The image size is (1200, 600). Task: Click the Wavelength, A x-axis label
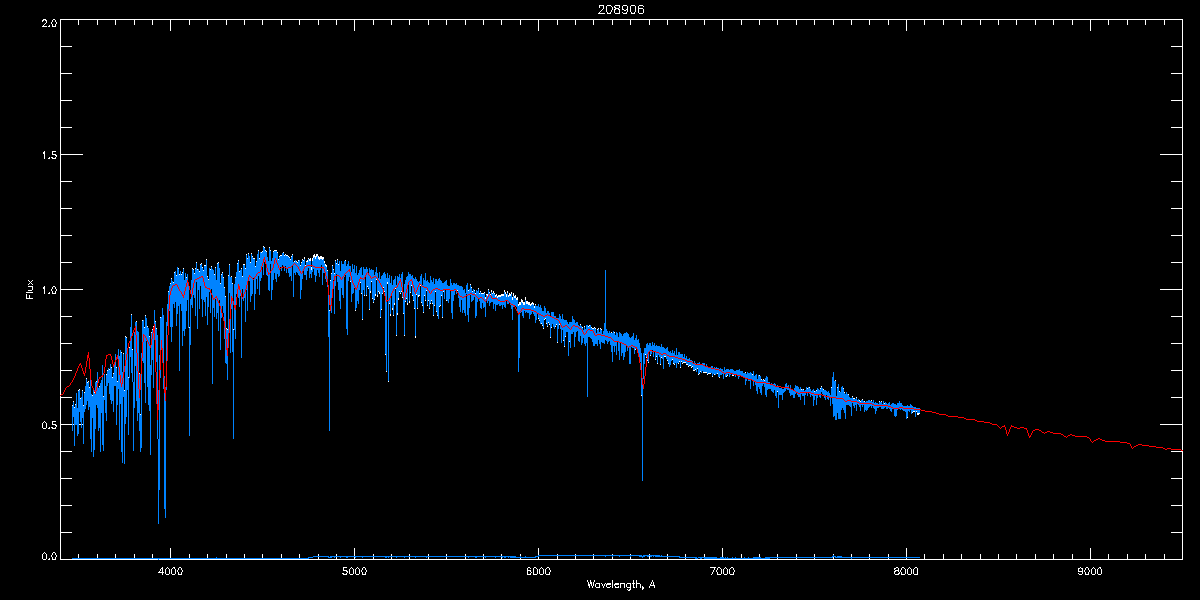[621, 584]
